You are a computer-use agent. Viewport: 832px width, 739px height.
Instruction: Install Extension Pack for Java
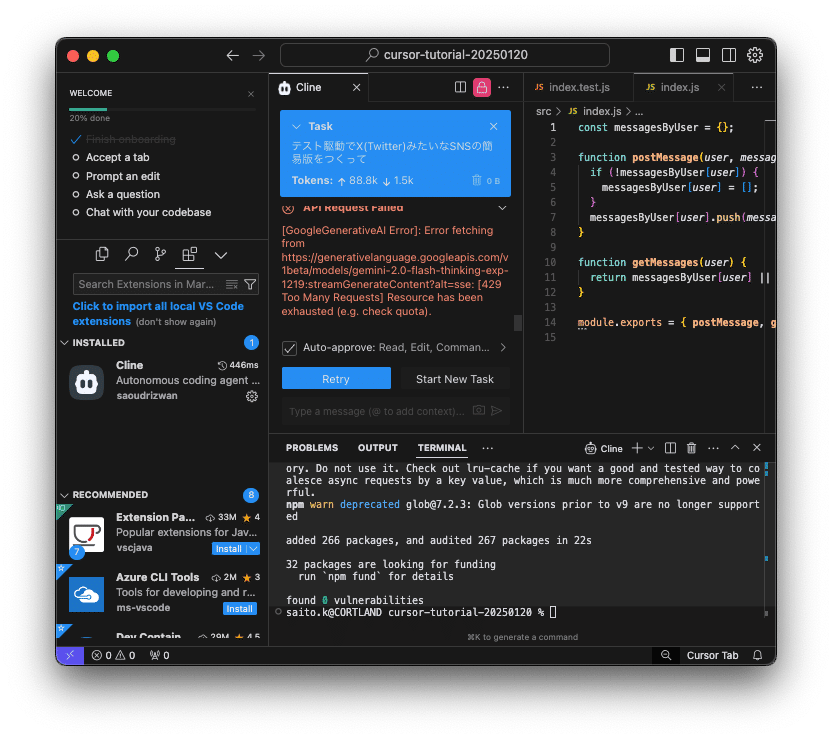(x=229, y=549)
